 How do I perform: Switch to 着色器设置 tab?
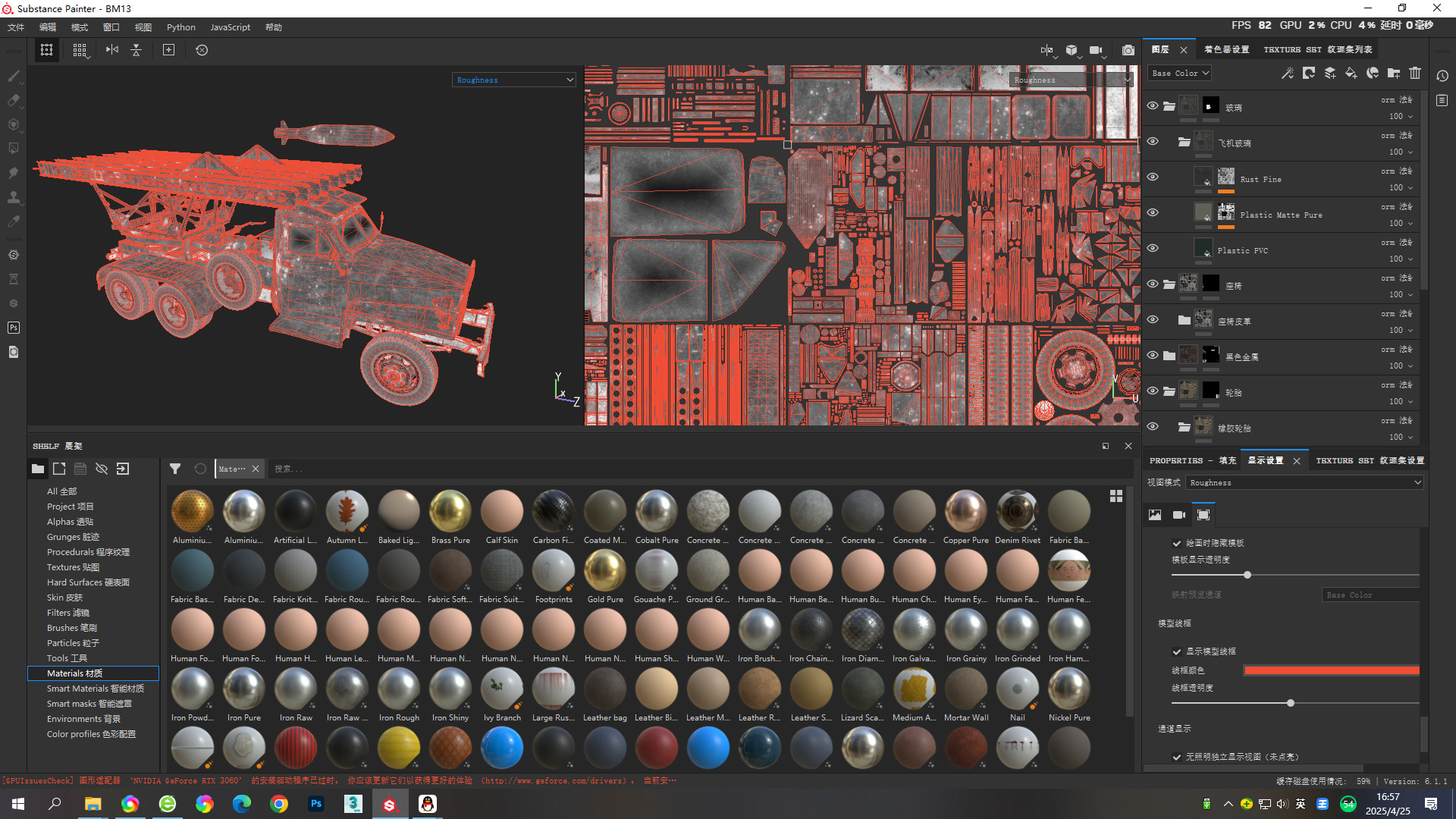tap(1226, 49)
